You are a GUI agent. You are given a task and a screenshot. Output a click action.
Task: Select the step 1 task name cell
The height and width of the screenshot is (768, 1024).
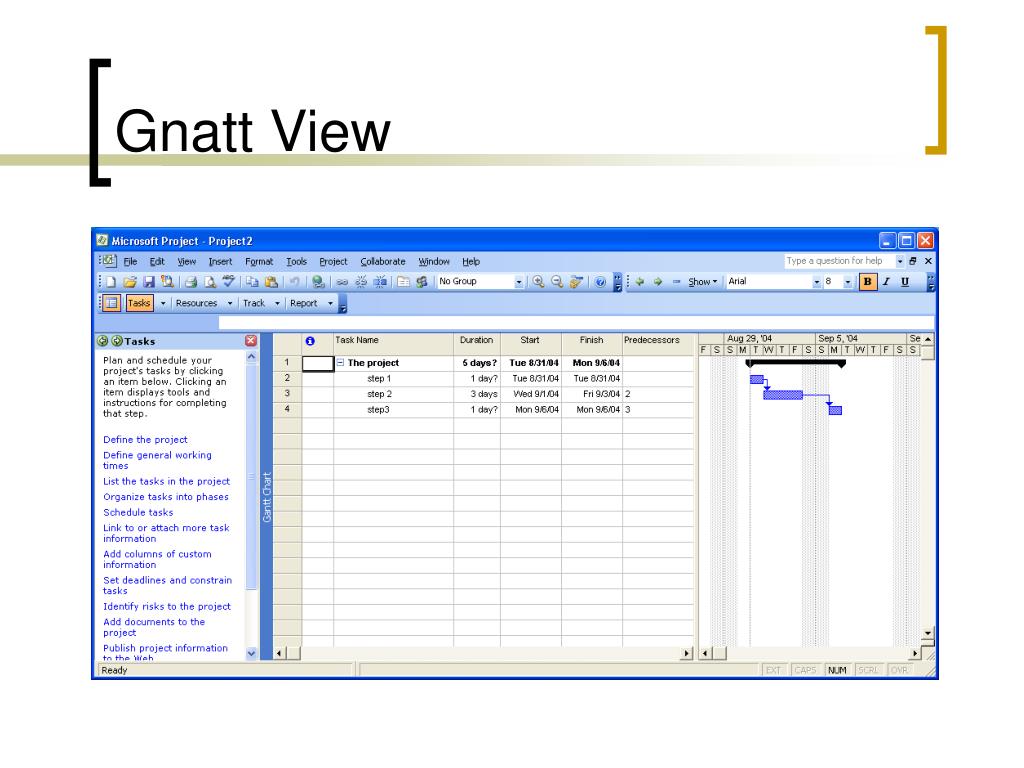(393, 379)
